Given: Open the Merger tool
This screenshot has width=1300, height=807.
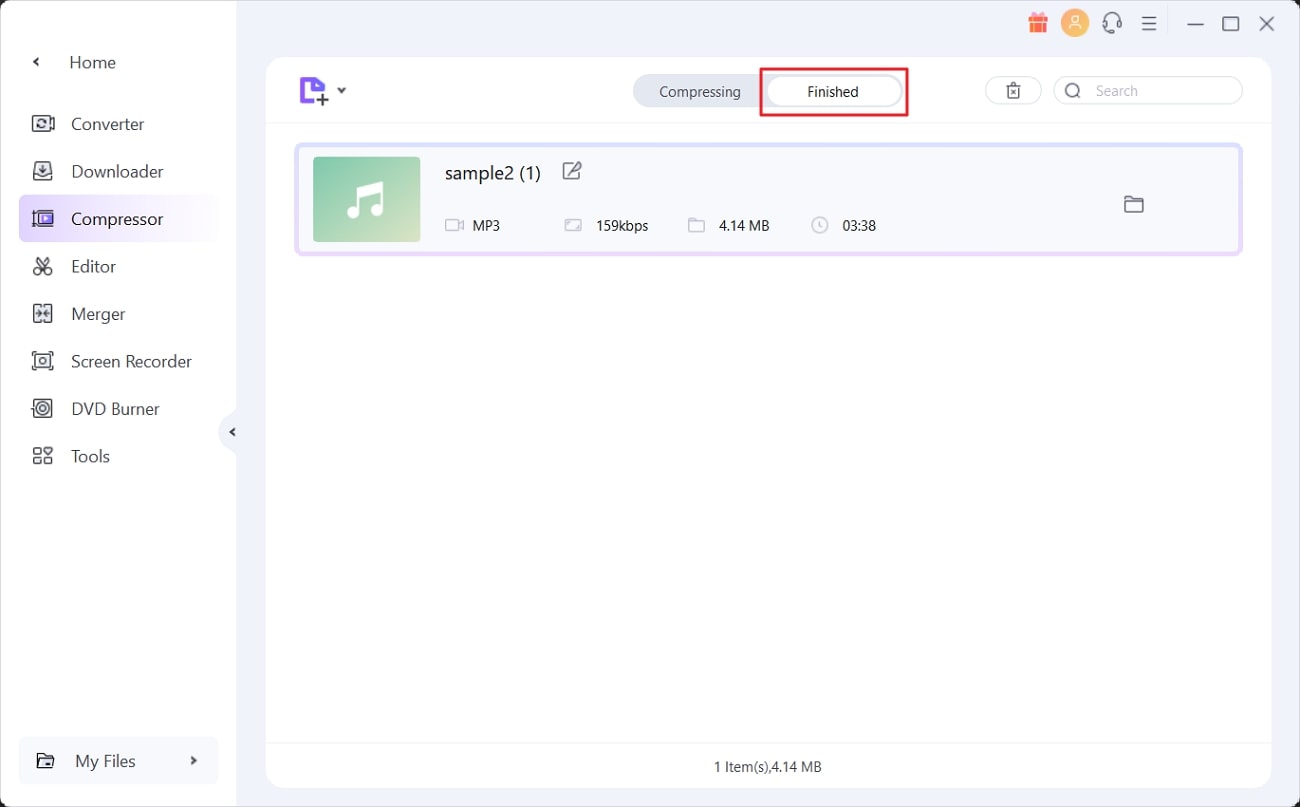Looking at the screenshot, I should click(98, 314).
